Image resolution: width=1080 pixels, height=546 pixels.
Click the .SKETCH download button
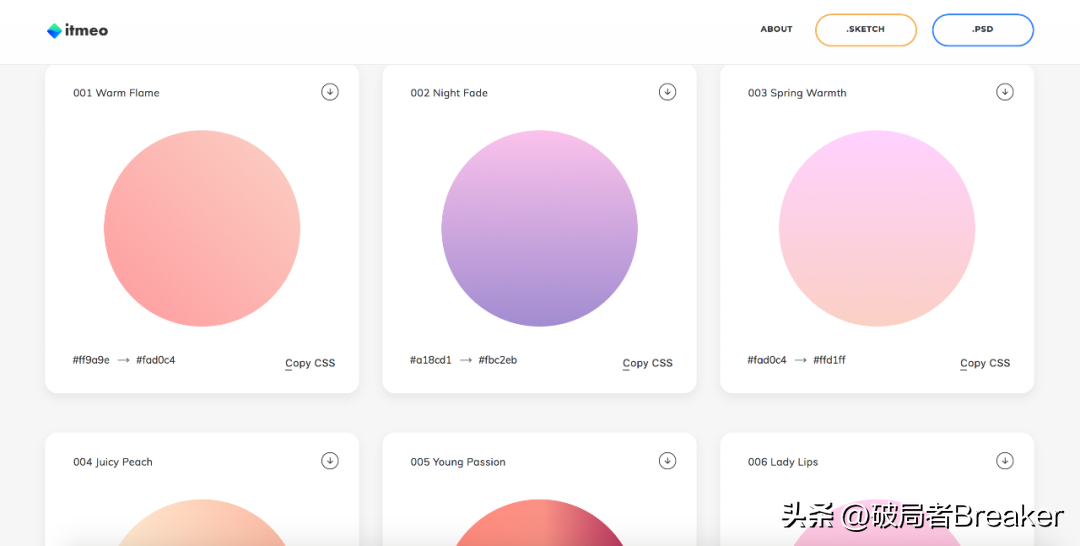866,30
